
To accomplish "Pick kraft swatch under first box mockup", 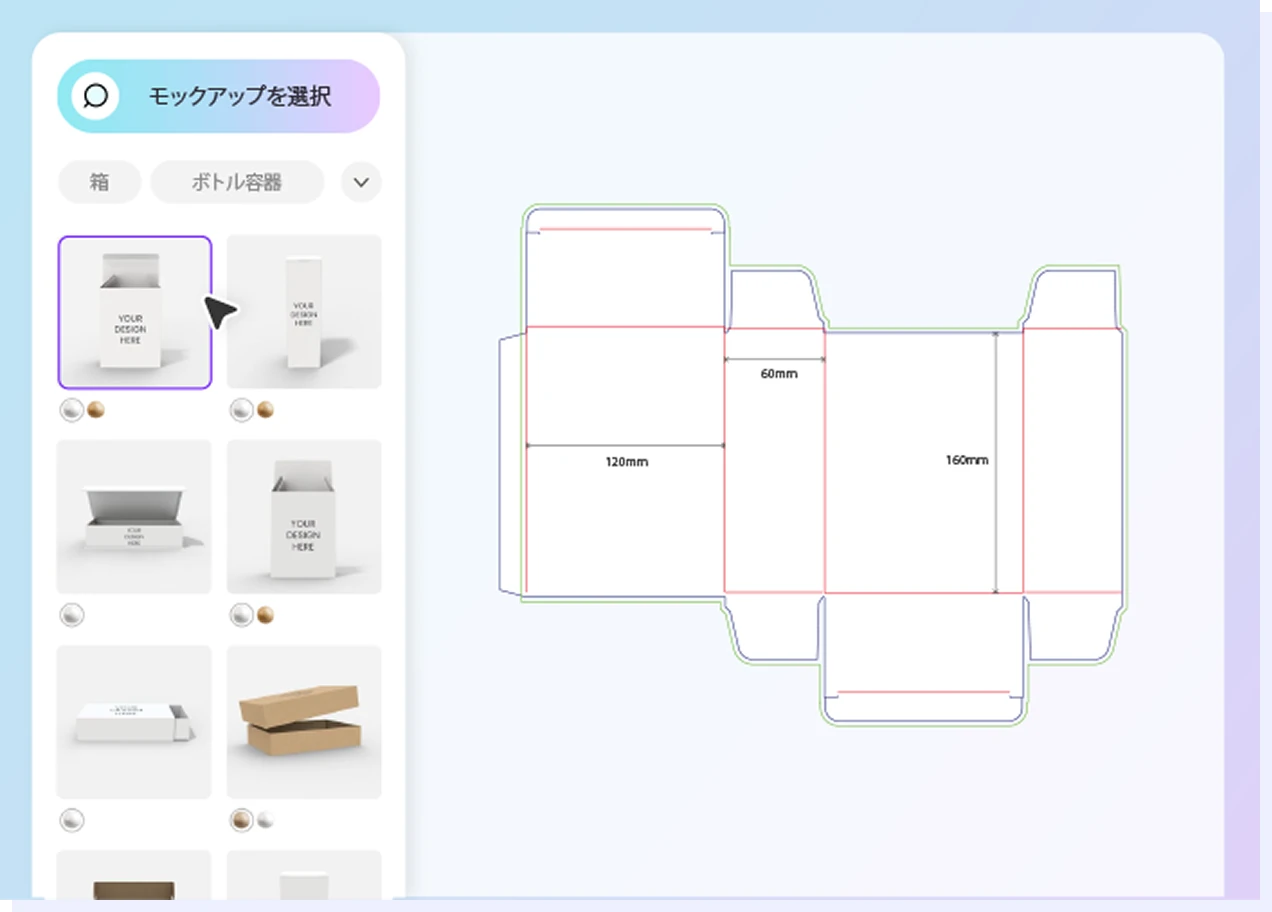I will [x=96, y=409].
